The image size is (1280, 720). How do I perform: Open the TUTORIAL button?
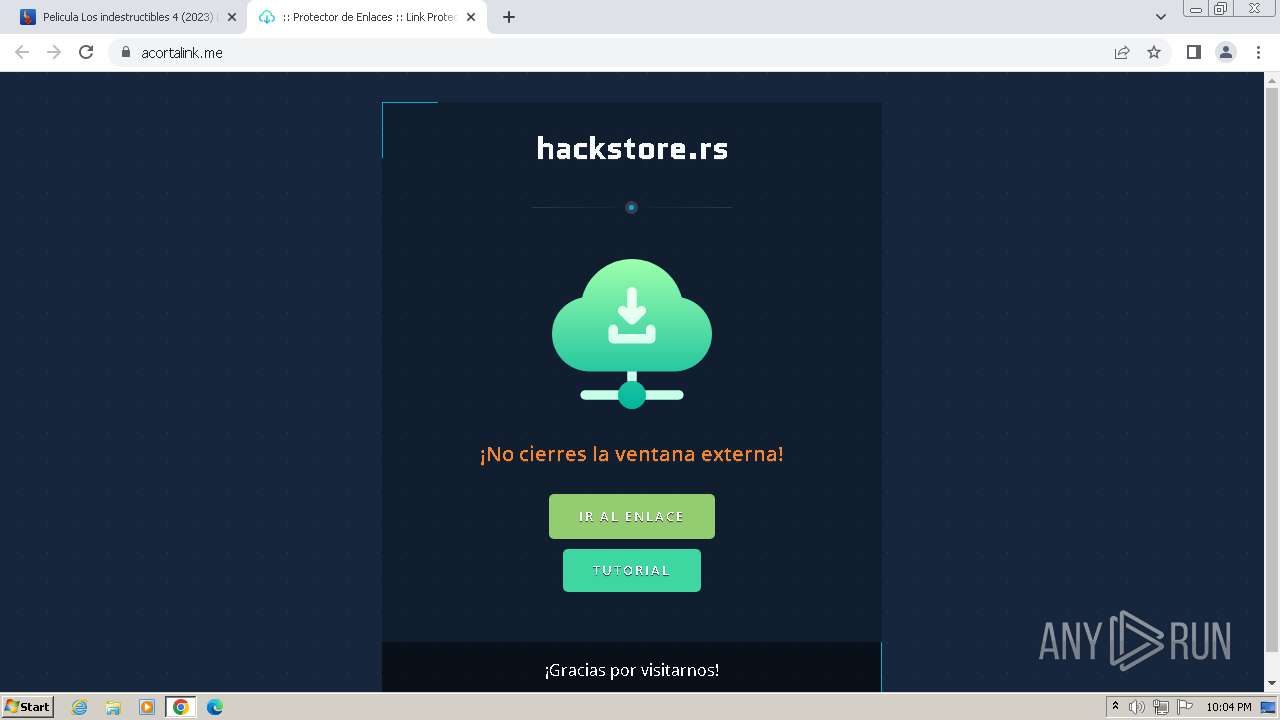coord(632,570)
